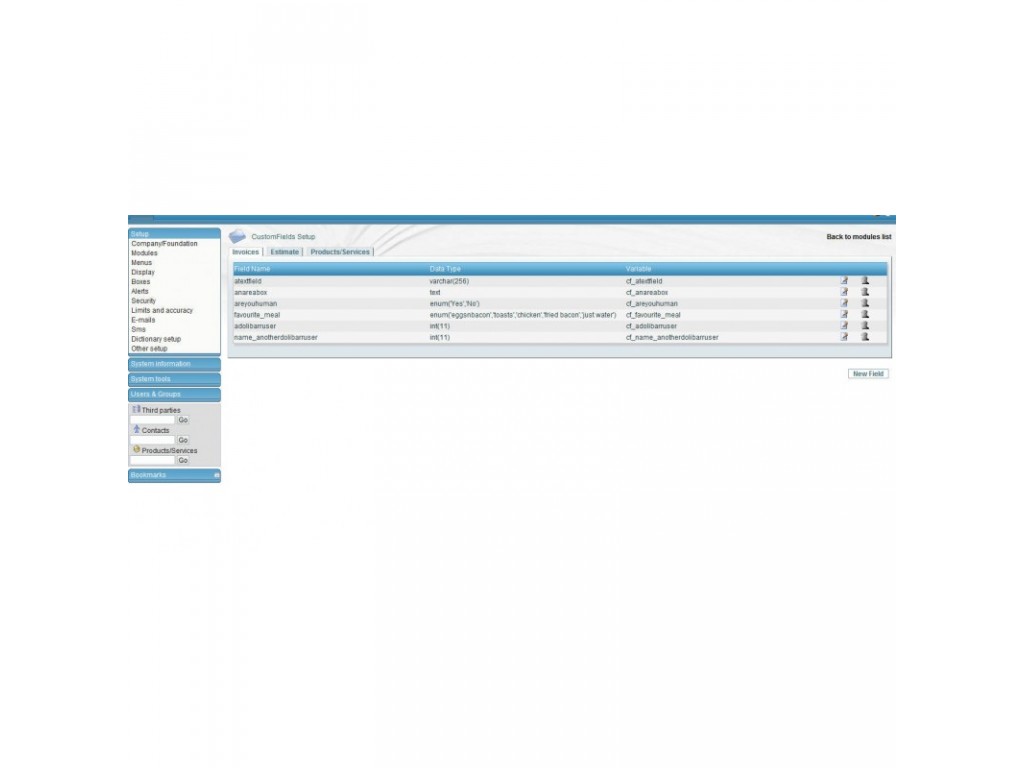
Task: Open Company/Foundation setup
Action: 164,244
